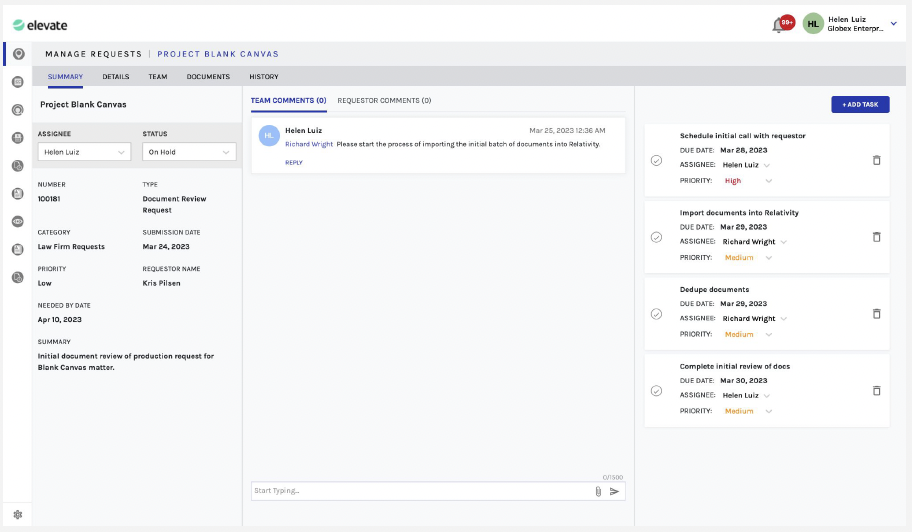Screen dimensions: 912x532
Task: Switch to the Documents tab
Action: [x=208, y=77]
